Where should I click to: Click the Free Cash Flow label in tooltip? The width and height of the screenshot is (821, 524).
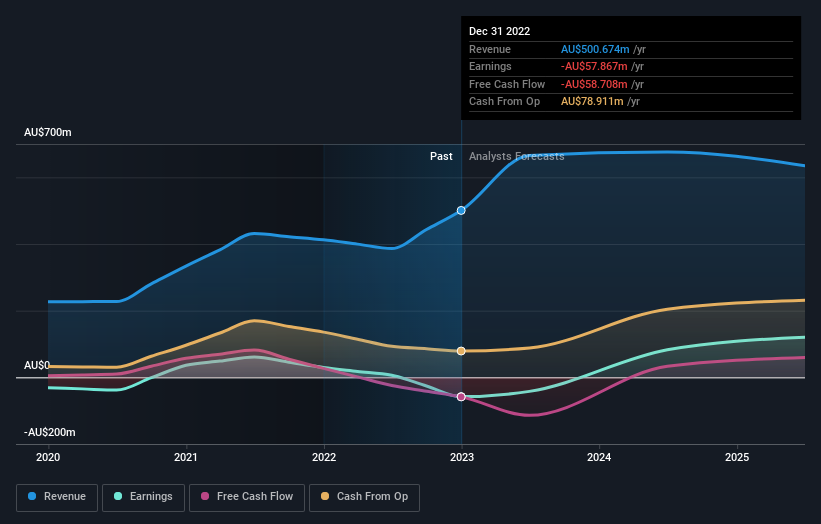tap(507, 84)
